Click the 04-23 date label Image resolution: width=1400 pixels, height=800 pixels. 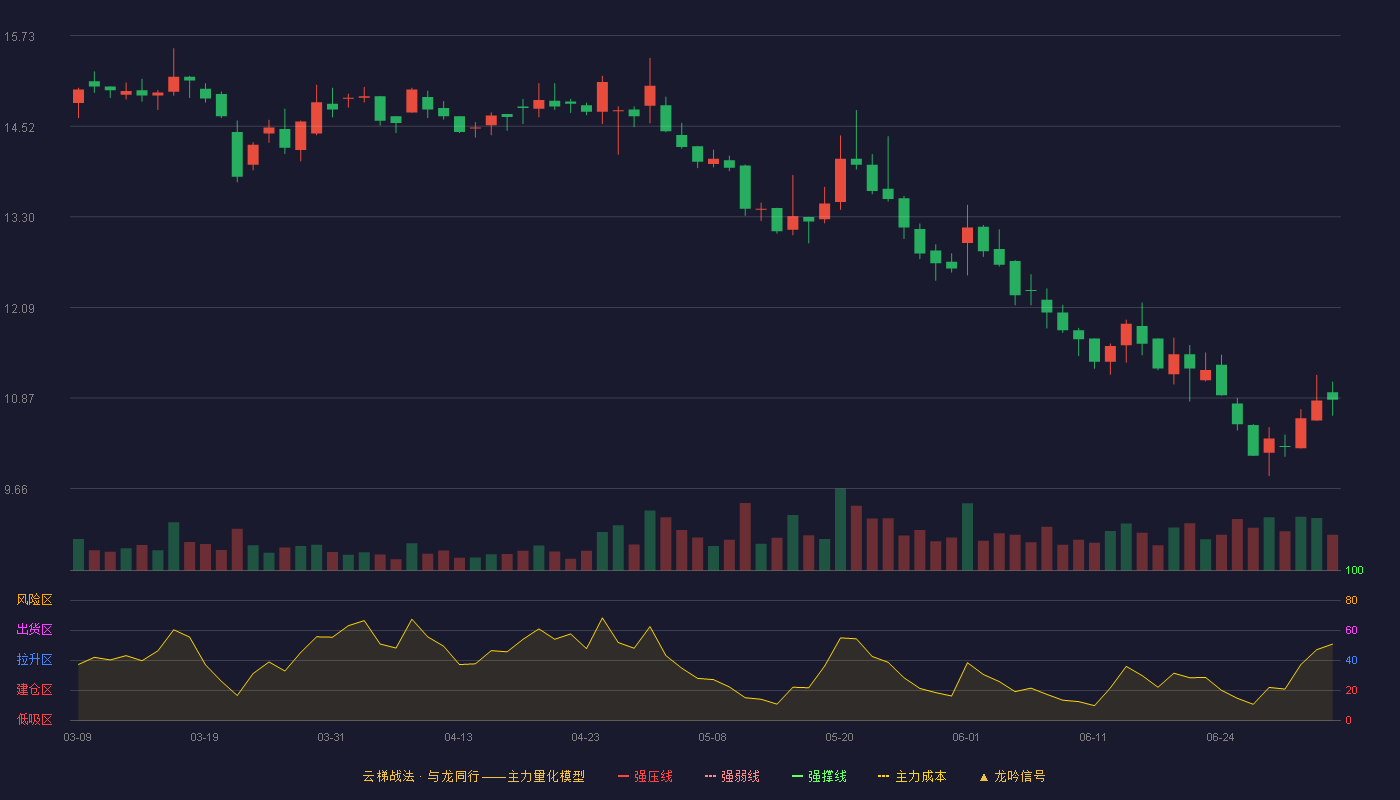pyautogui.click(x=585, y=737)
